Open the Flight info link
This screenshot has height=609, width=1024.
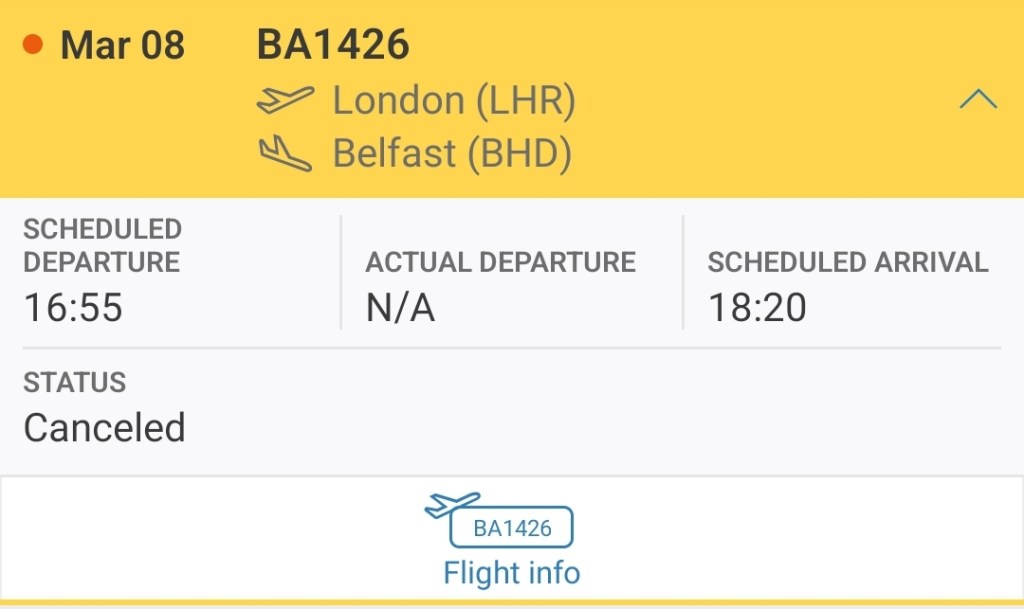click(x=511, y=573)
